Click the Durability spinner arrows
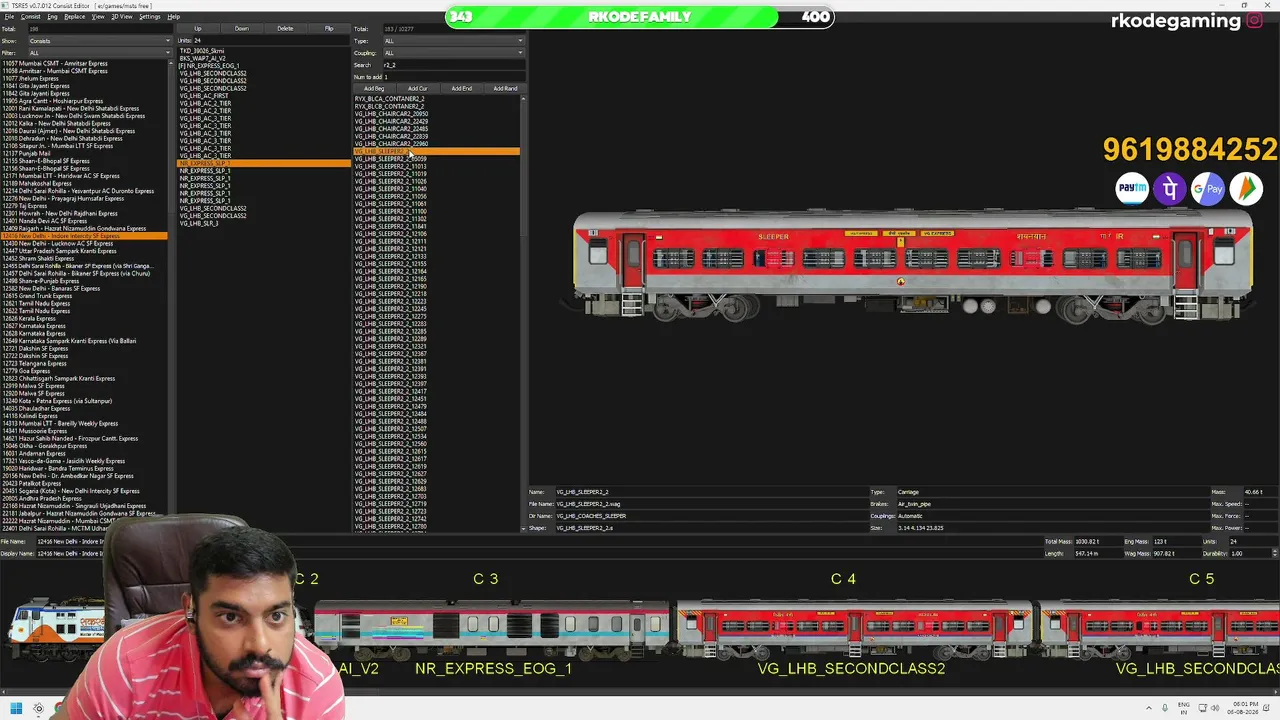The image size is (1280, 720). point(1274,553)
